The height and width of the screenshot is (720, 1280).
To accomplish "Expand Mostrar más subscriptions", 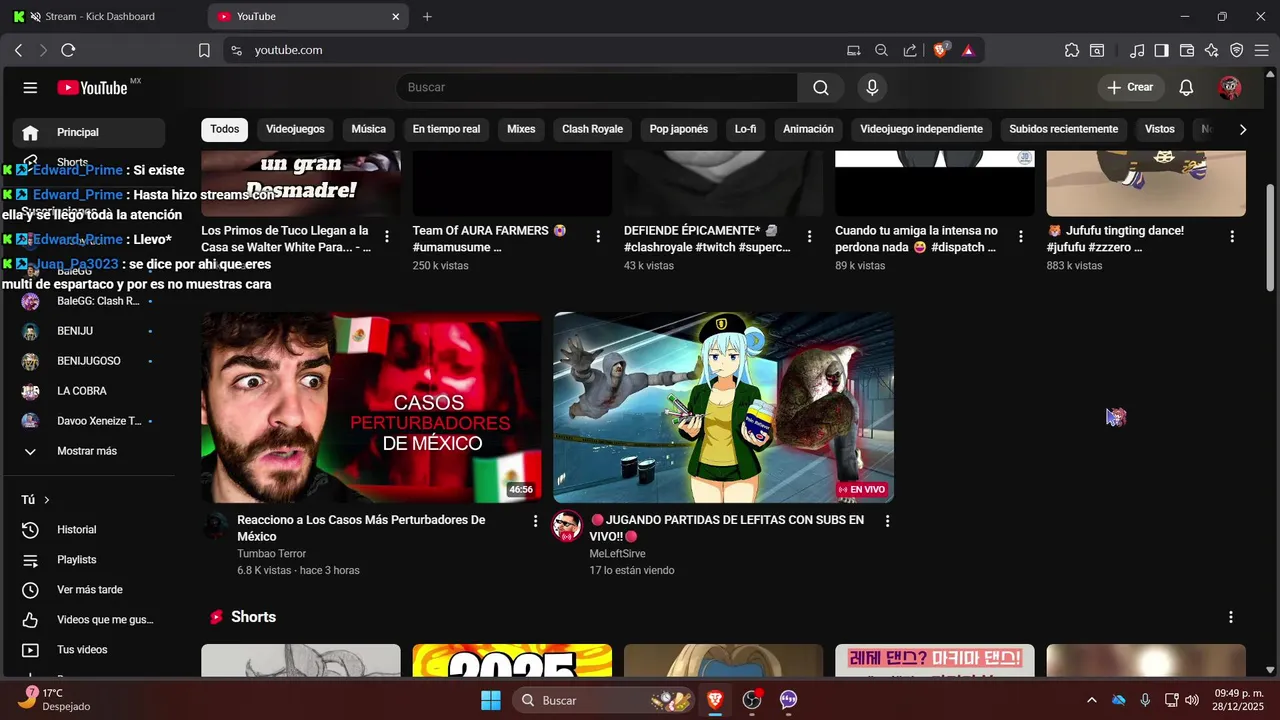I will pyautogui.click(x=89, y=451).
